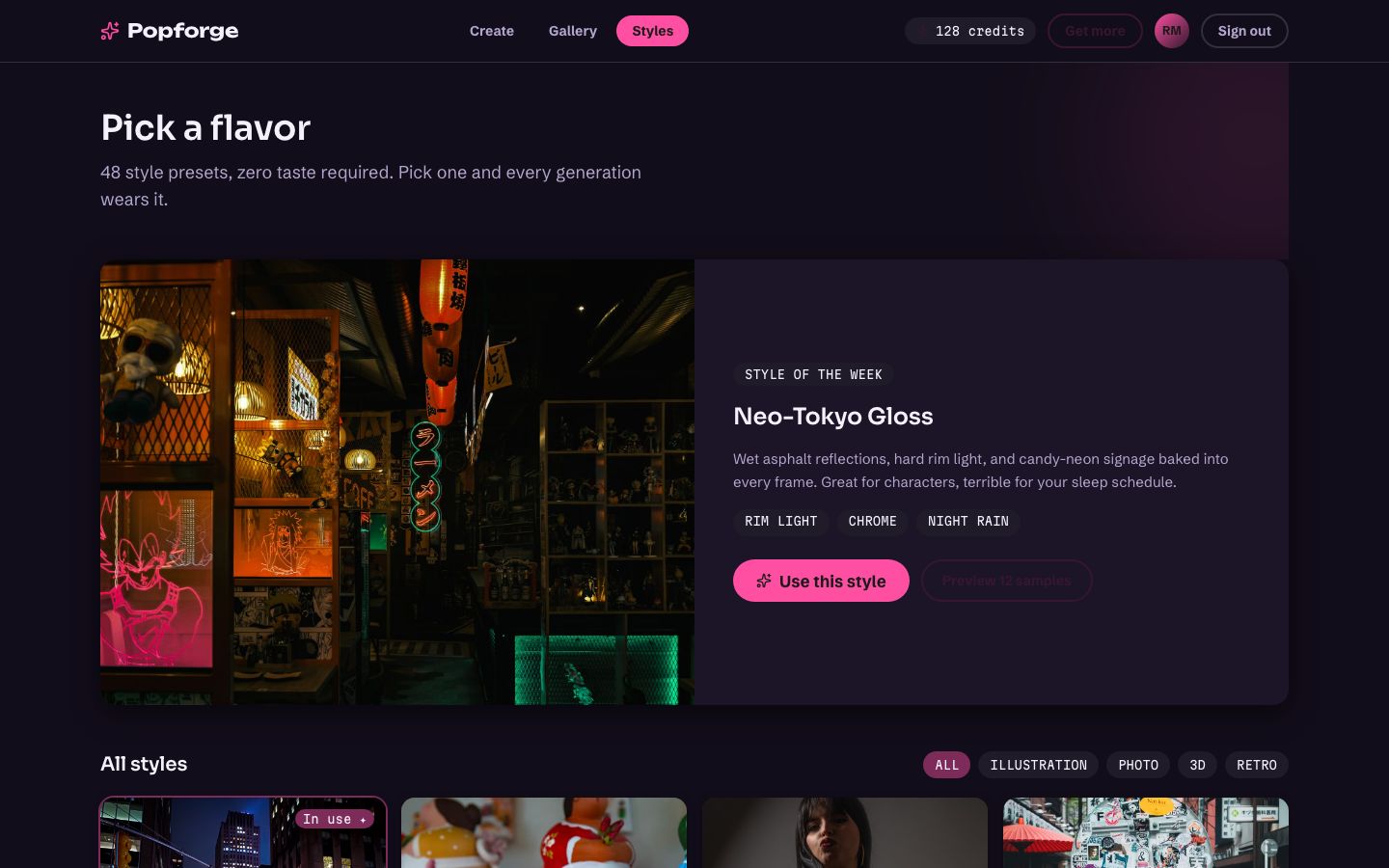This screenshot has width=1389, height=868.
Task: Click the Get more credits button
Action: click(1095, 31)
